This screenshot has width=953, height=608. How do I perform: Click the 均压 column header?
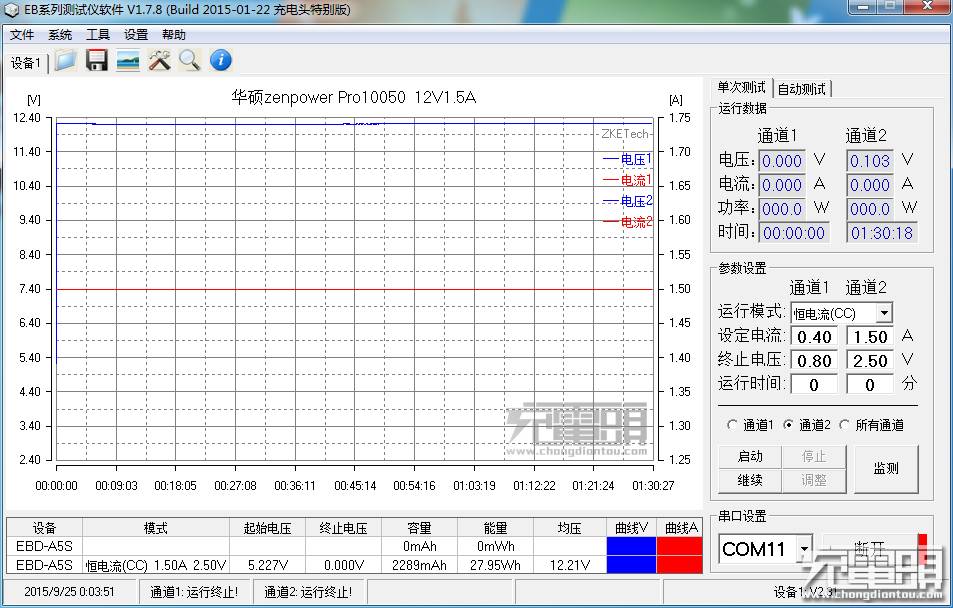(569, 528)
